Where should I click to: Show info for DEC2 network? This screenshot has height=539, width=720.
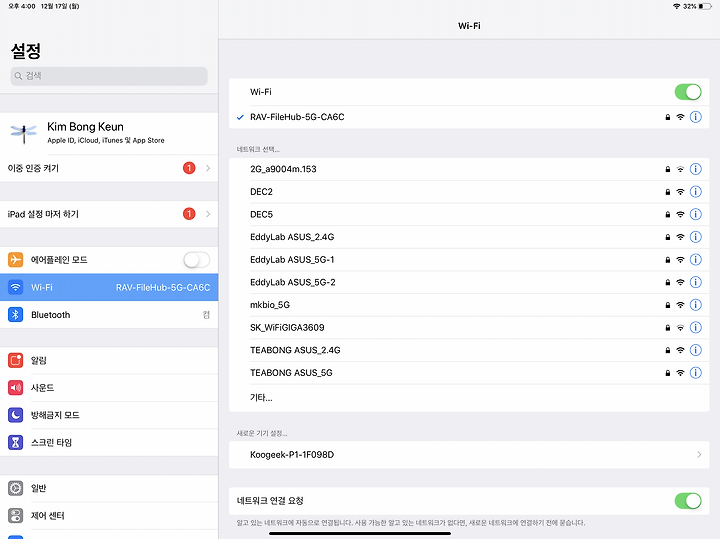click(x=696, y=191)
